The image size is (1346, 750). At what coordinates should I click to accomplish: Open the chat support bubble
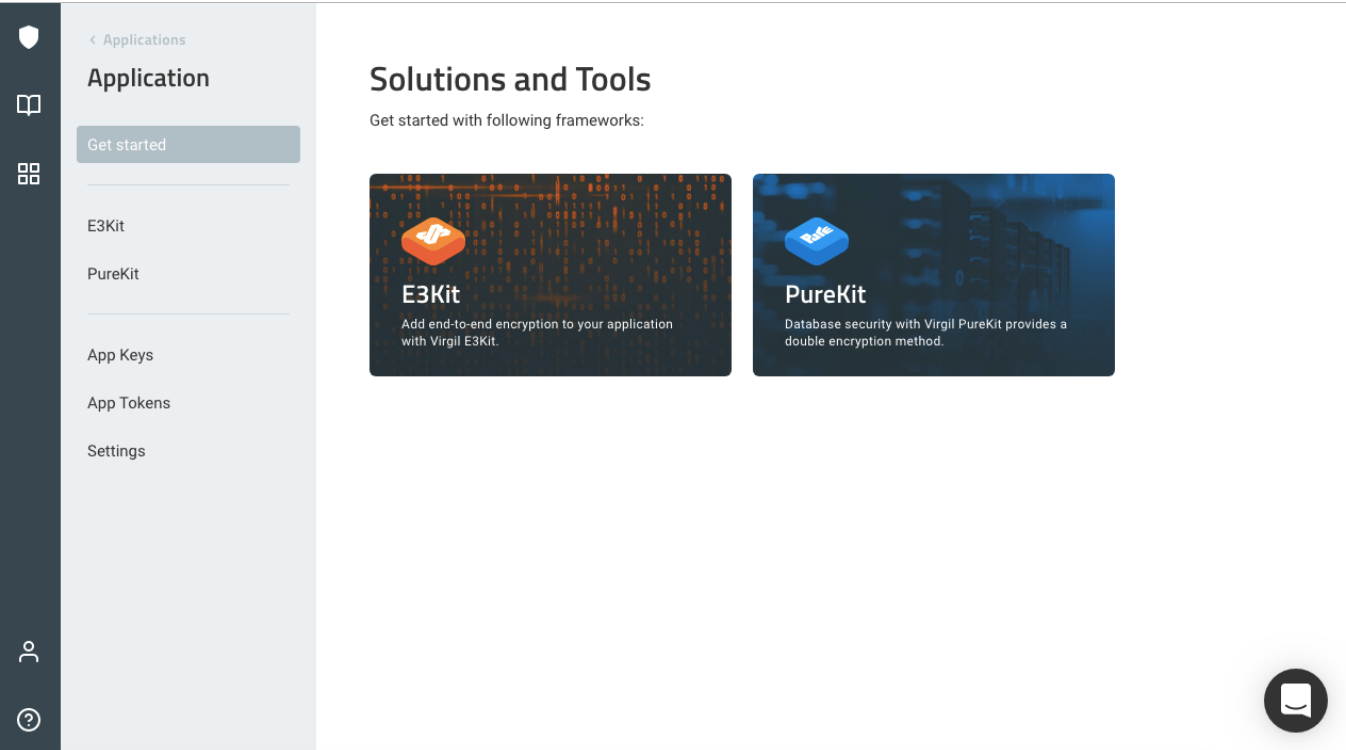tap(1295, 700)
